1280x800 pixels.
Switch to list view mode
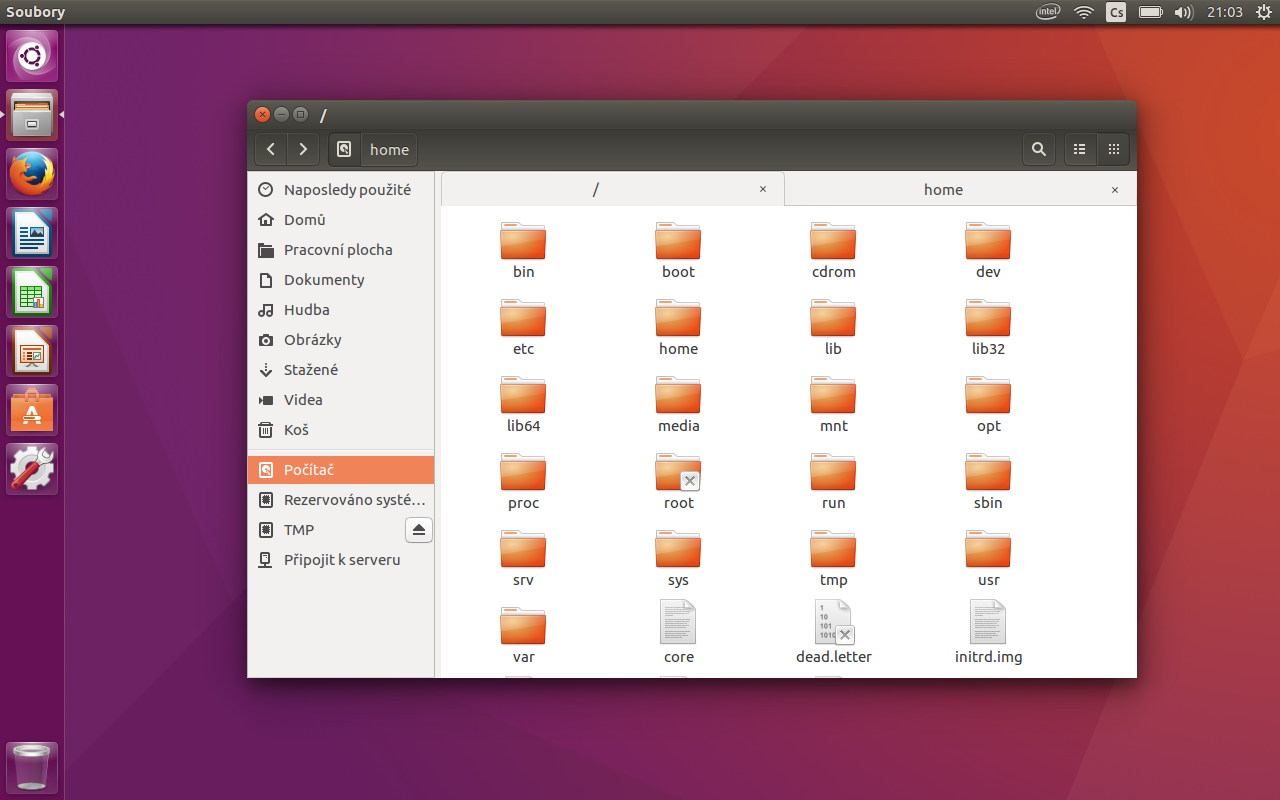1079,149
